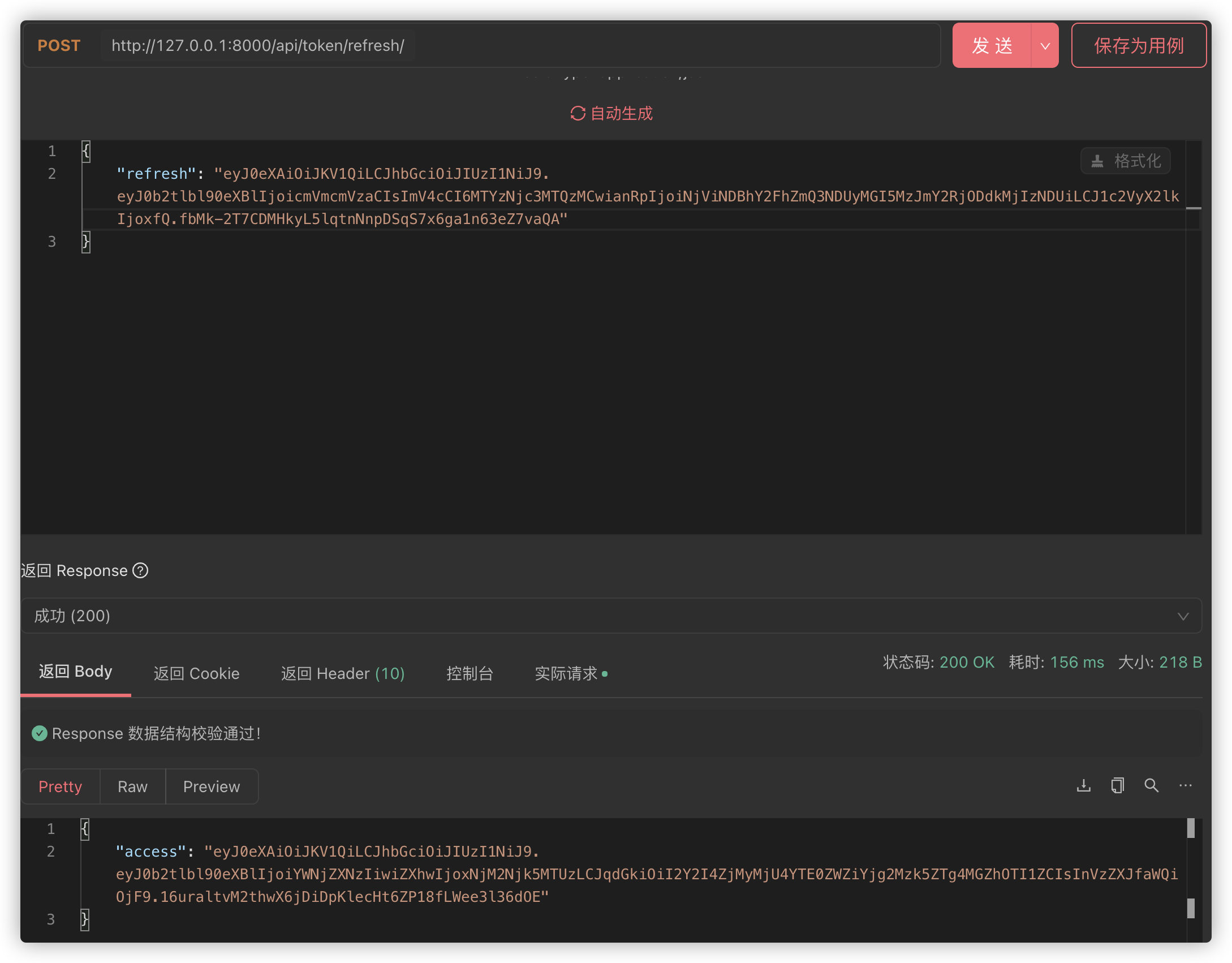Click the help icon beside 返回 Response
1232x963 pixels.
coord(140,570)
